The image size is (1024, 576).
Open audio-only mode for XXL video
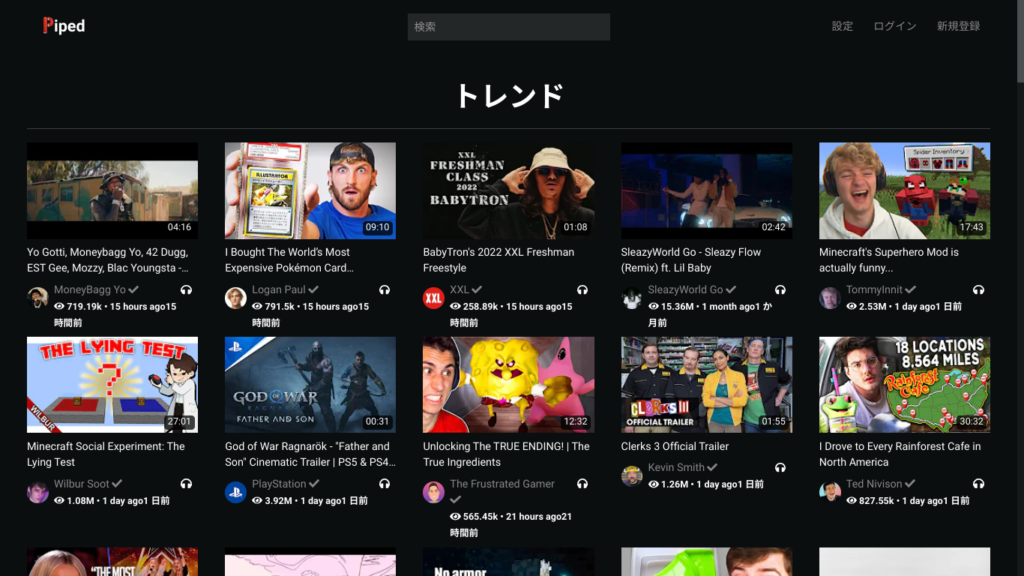click(582, 290)
